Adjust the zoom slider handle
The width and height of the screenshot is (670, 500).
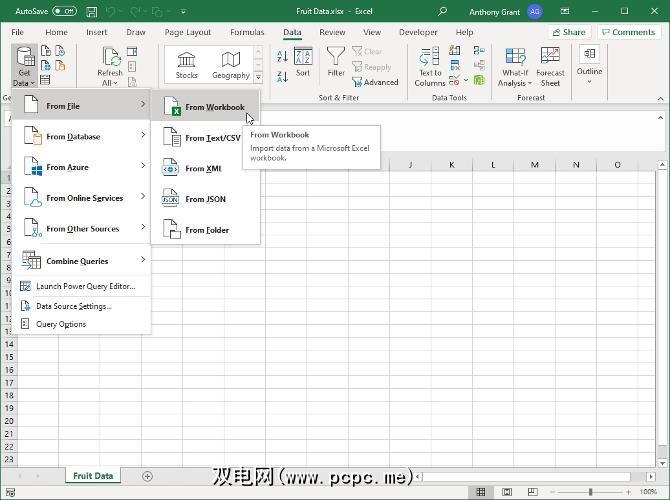pyautogui.click(x=591, y=492)
